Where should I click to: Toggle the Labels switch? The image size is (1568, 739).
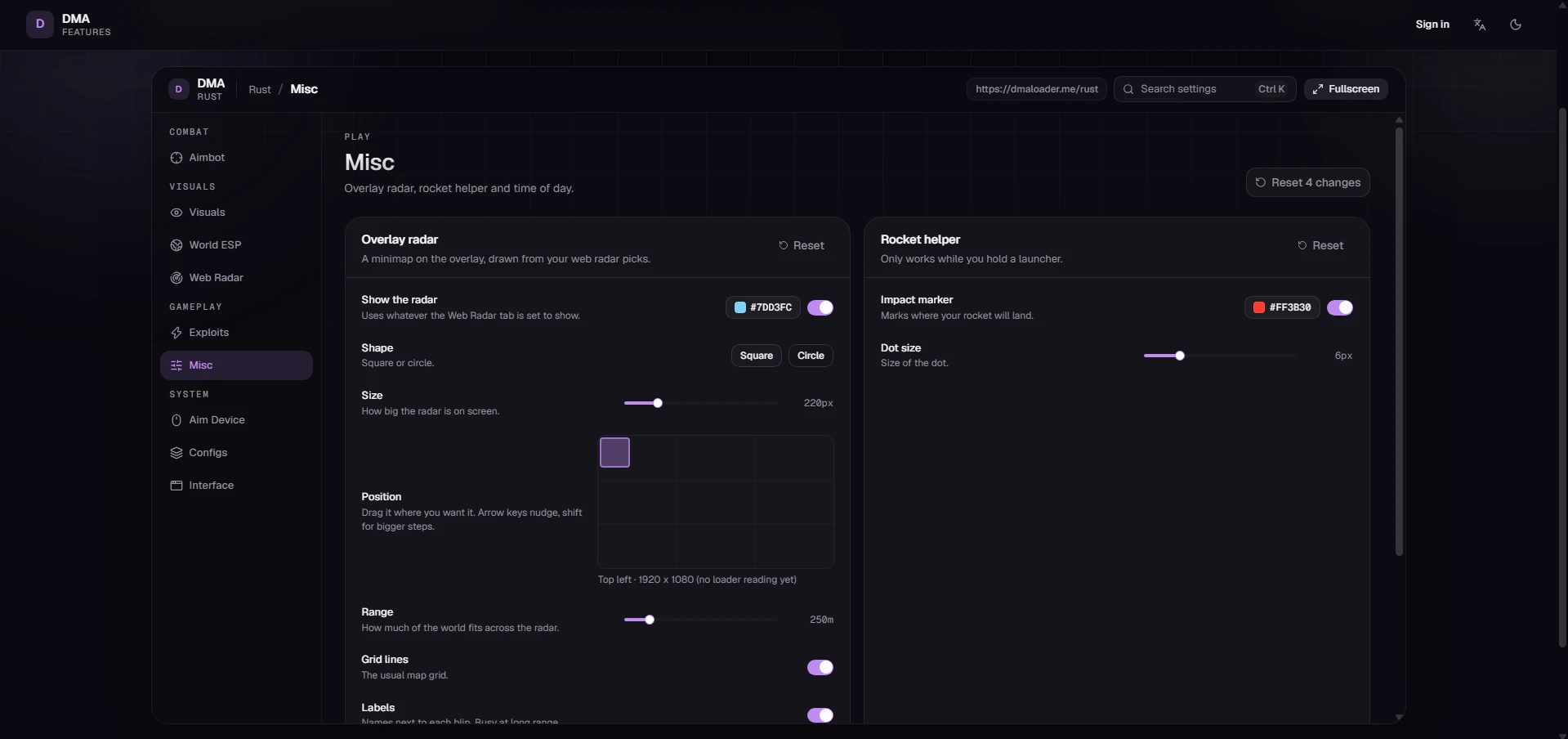pos(820,715)
